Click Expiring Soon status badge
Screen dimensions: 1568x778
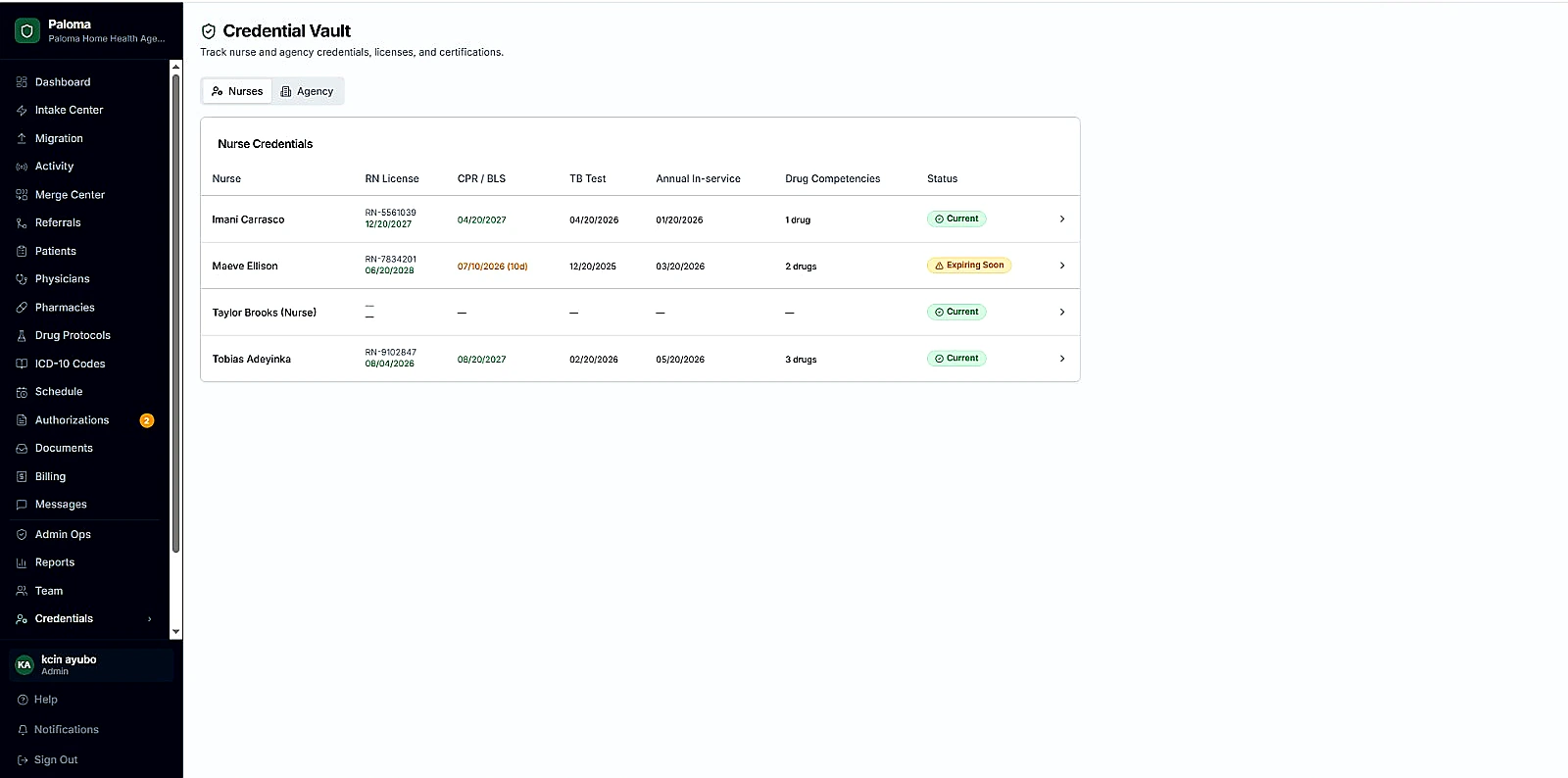969,266
